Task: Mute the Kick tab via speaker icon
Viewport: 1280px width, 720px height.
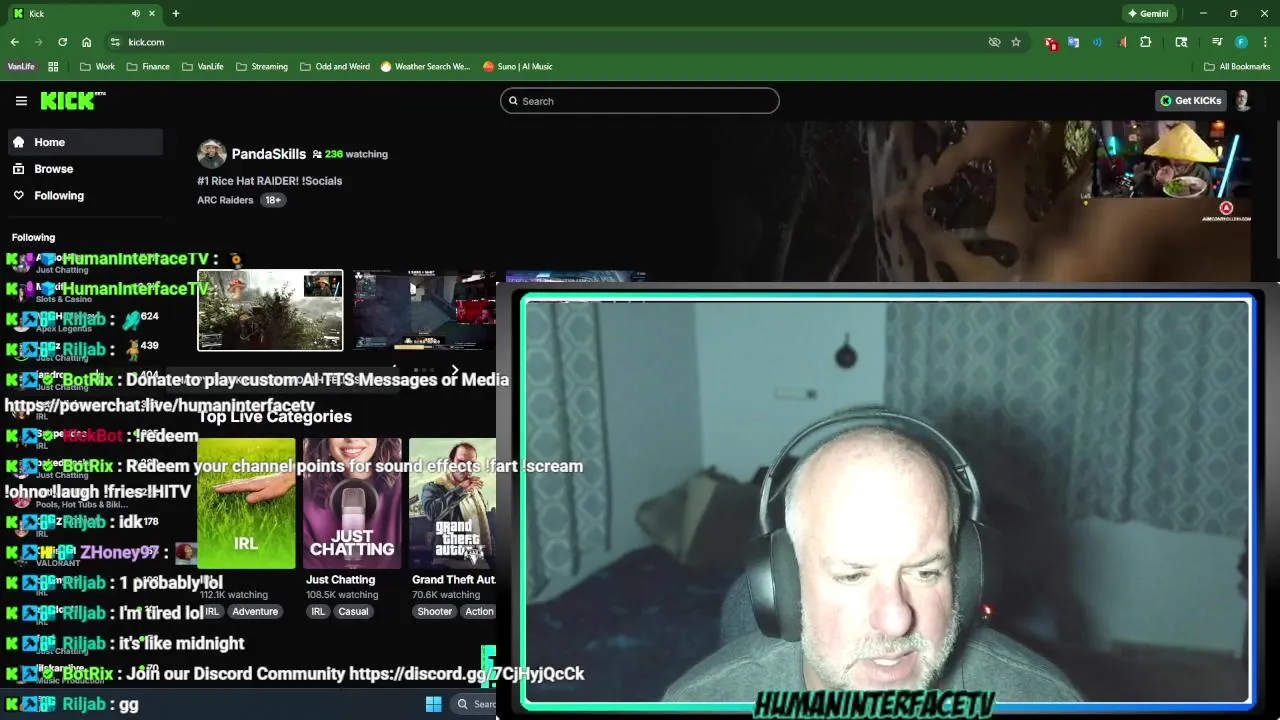Action: 136,13
